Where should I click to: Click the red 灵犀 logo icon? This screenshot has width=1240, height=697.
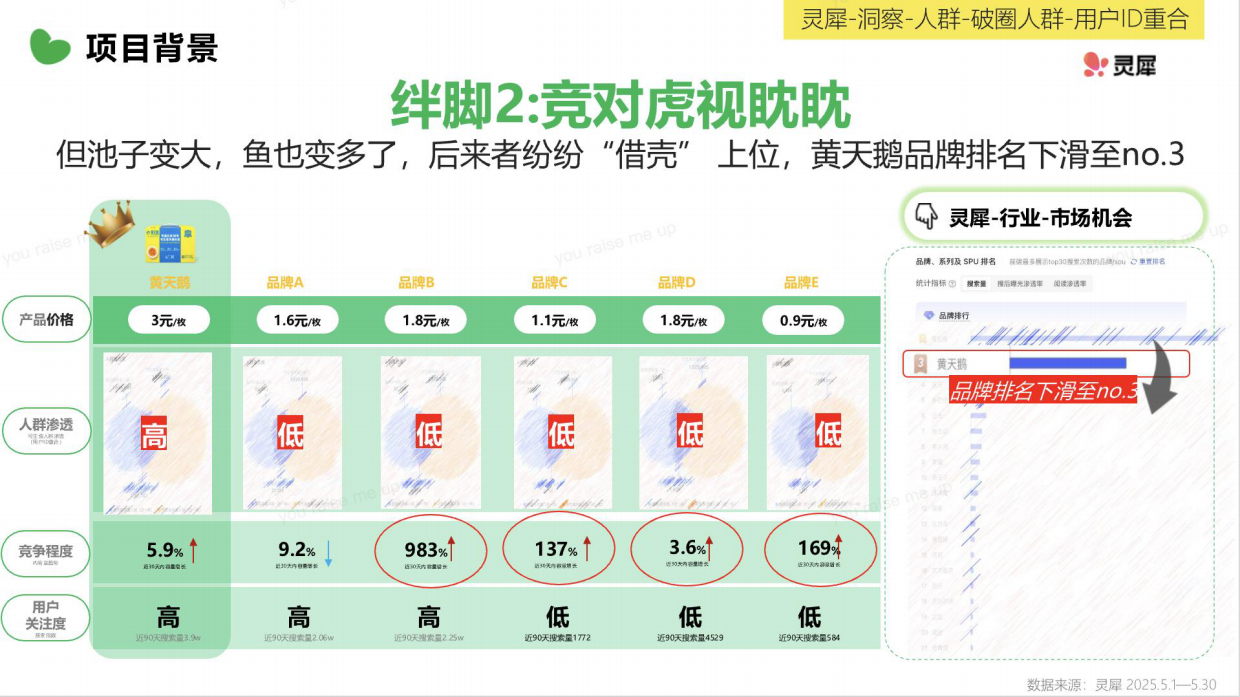[x=1097, y=65]
